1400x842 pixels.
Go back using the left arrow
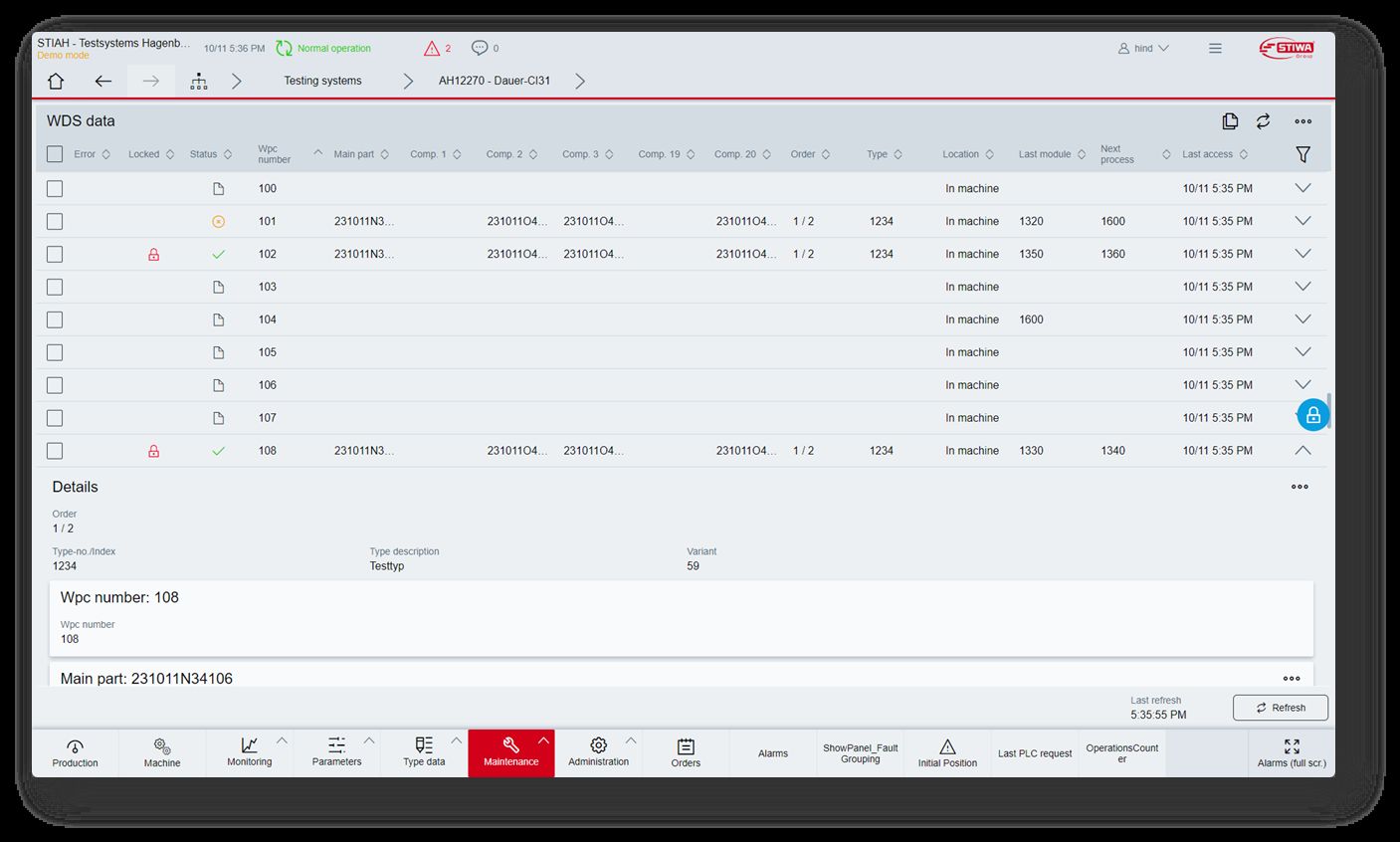tap(103, 82)
